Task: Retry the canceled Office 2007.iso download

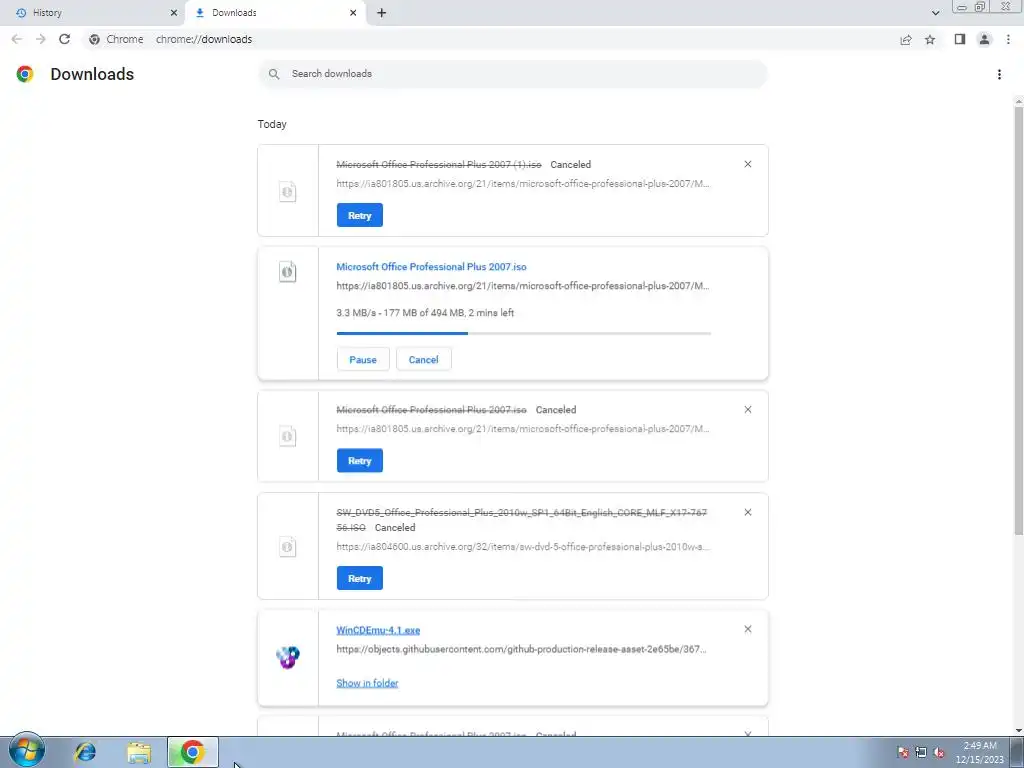Action: [x=360, y=461]
